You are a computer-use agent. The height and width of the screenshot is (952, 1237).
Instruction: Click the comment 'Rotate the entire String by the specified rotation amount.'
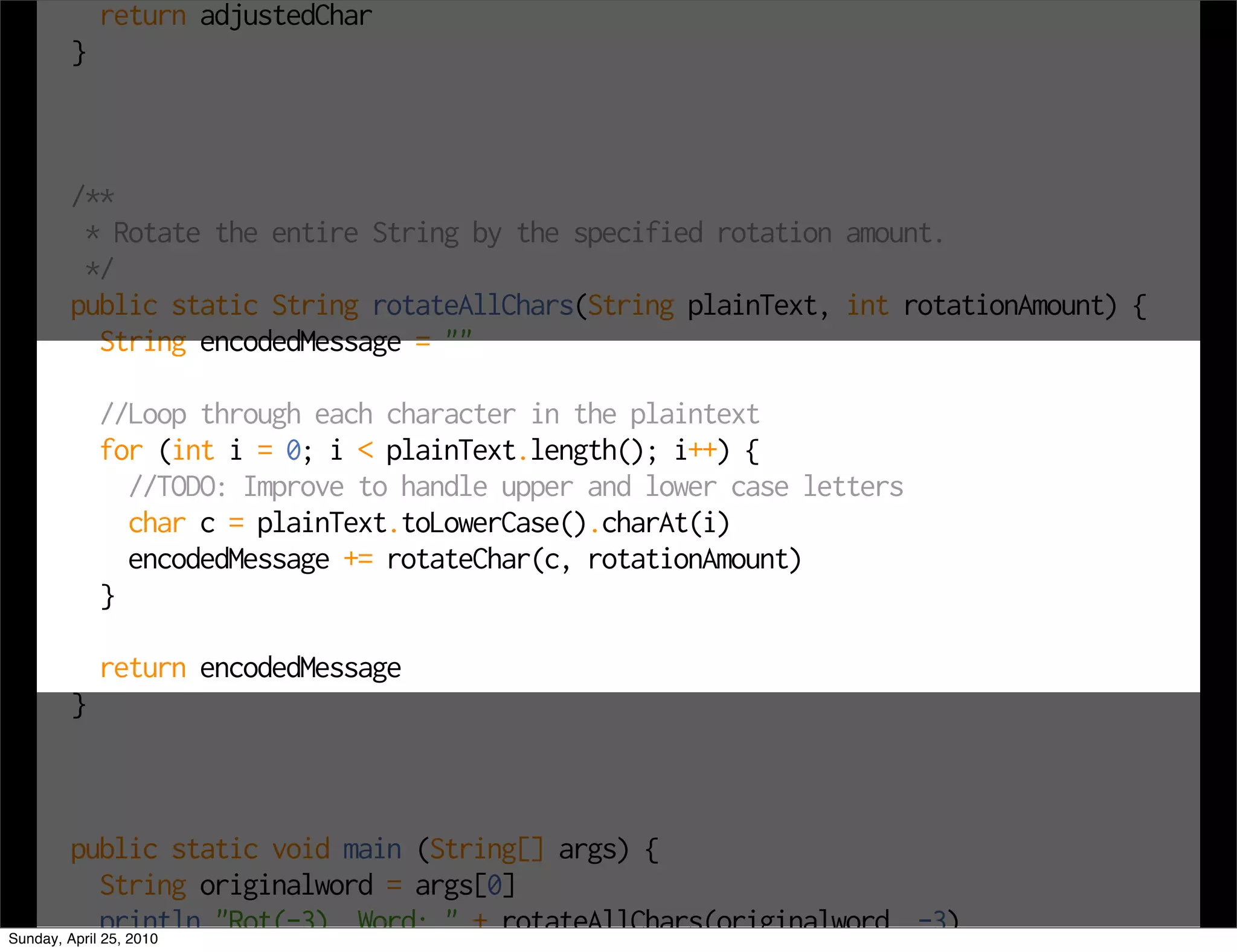(529, 234)
